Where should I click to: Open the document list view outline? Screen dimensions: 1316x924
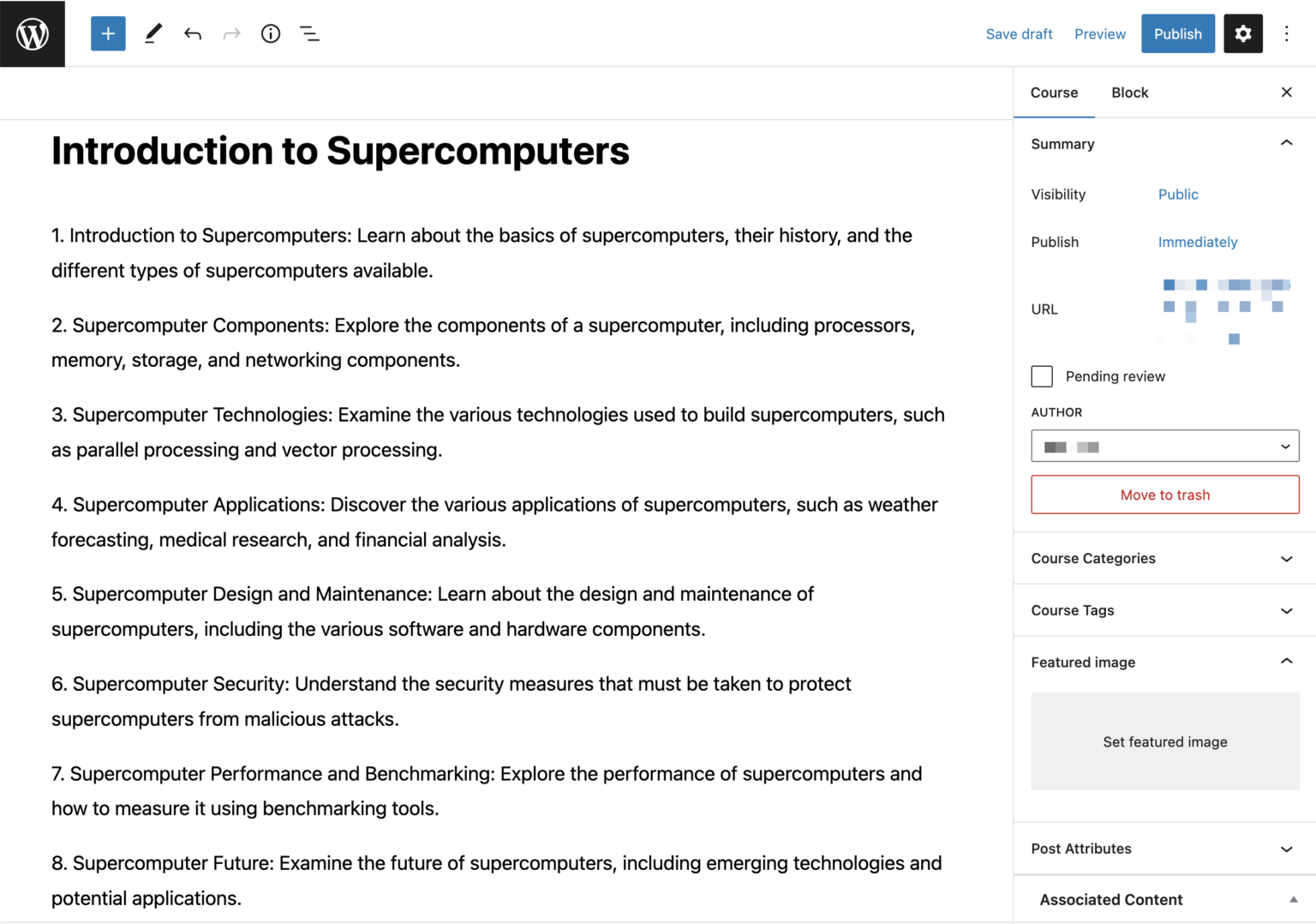coord(309,33)
